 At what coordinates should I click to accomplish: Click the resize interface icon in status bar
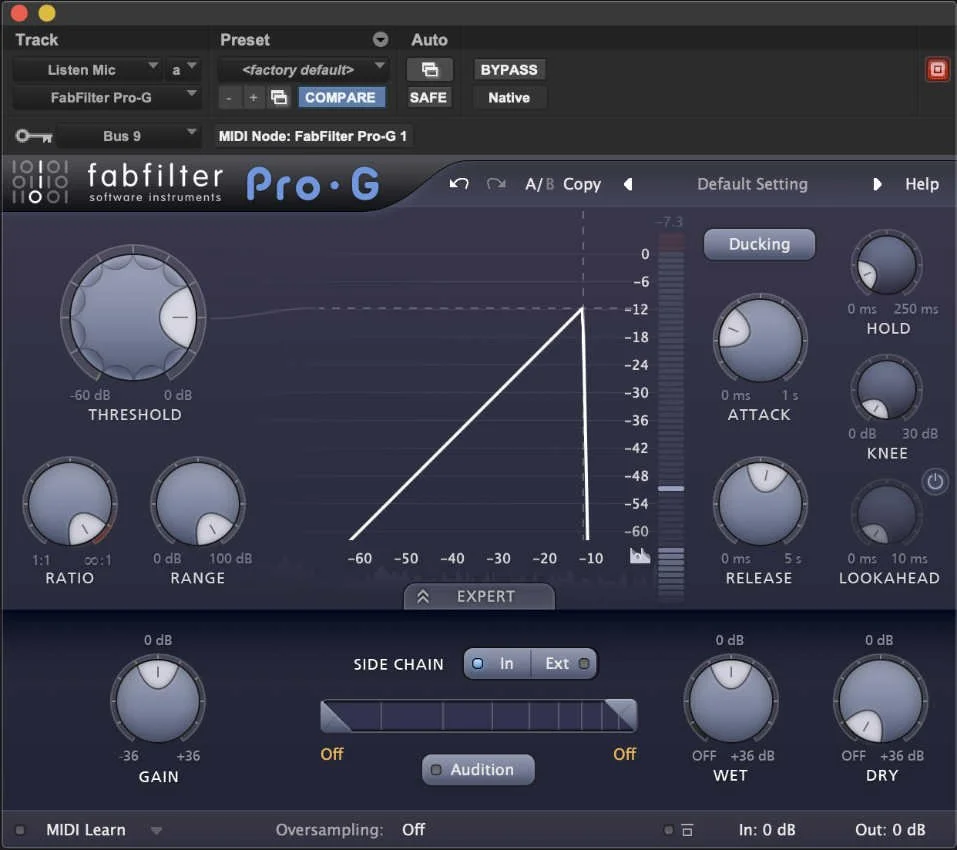(687, 830)
